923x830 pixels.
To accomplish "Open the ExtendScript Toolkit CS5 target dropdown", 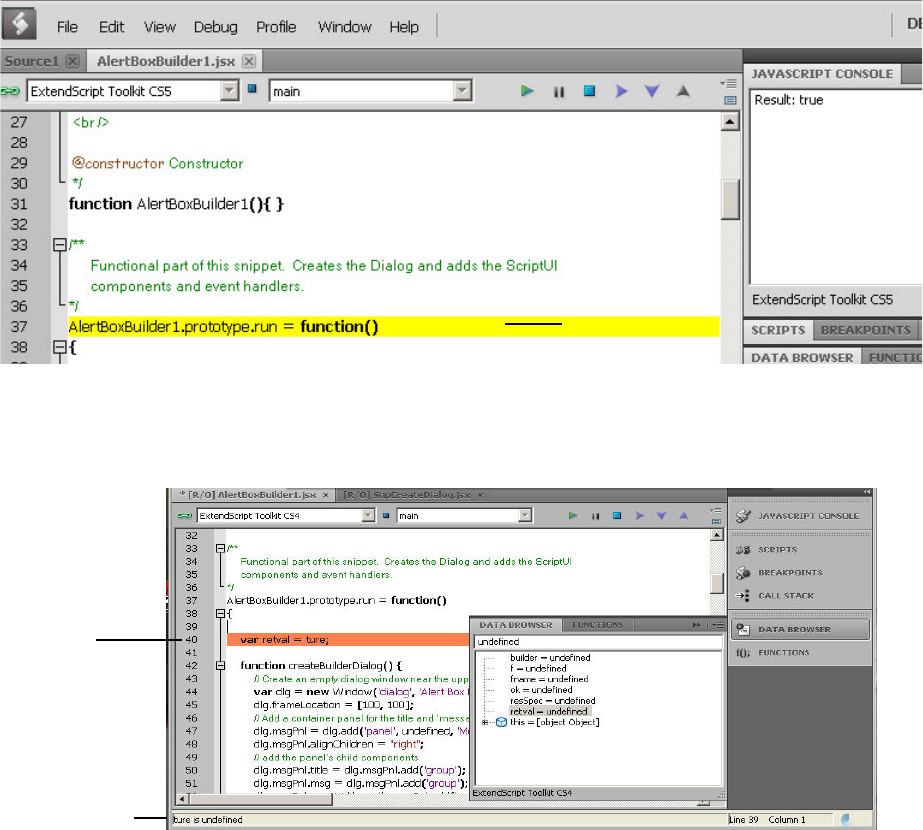I will [x=229, y=91].
